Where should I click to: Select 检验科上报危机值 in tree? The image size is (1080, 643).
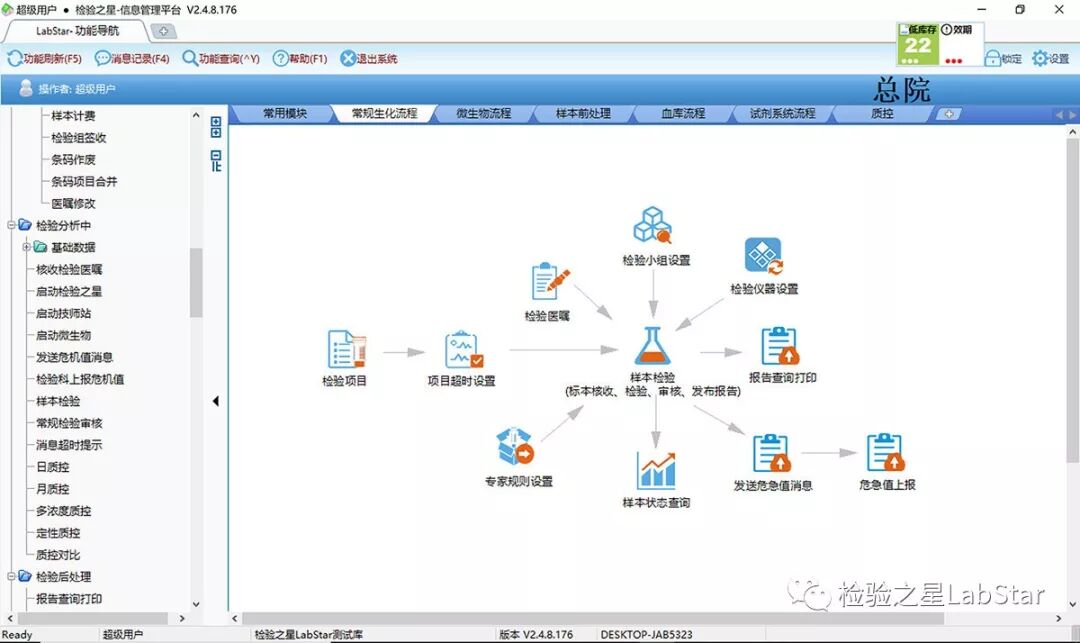(80, 379)
